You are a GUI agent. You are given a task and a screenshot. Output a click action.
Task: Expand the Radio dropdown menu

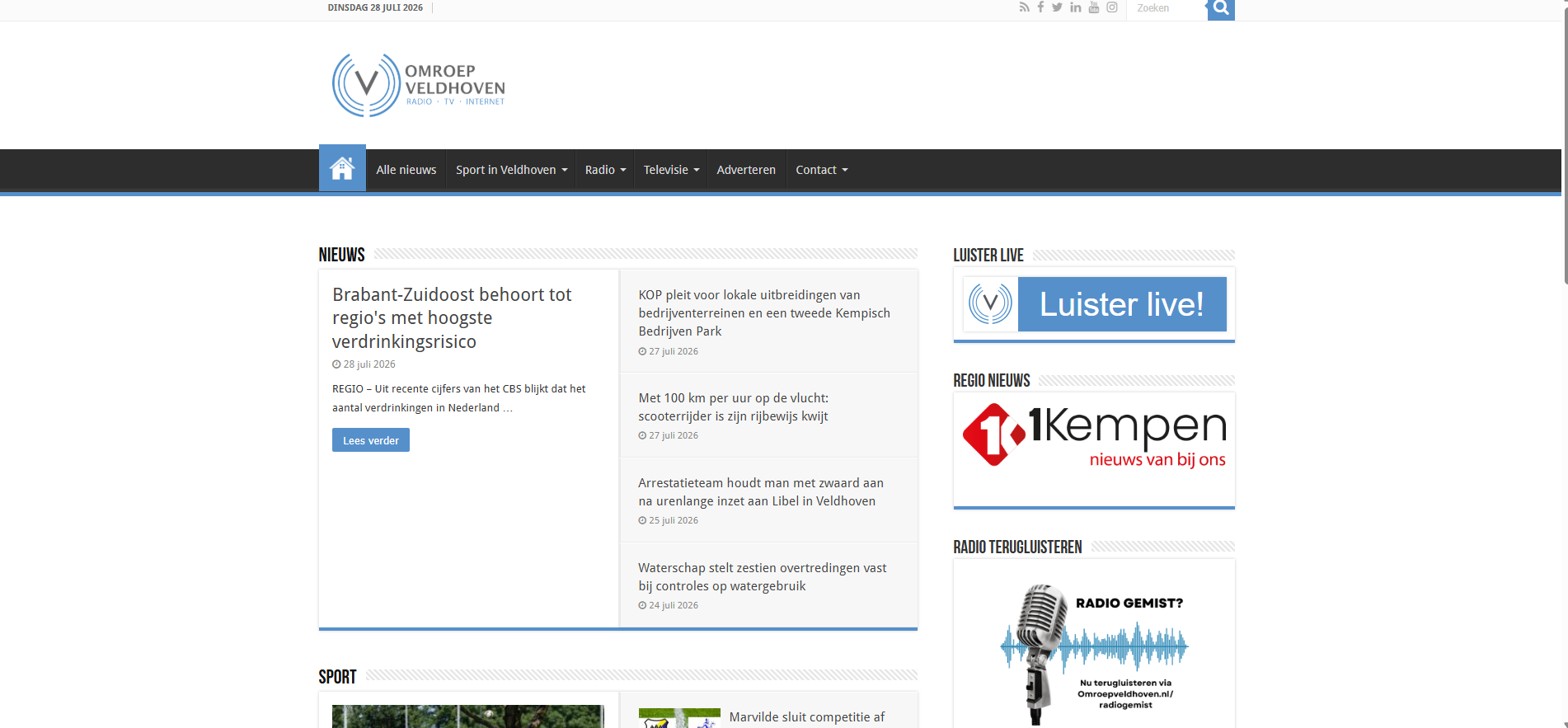click(x=605, y=170)
